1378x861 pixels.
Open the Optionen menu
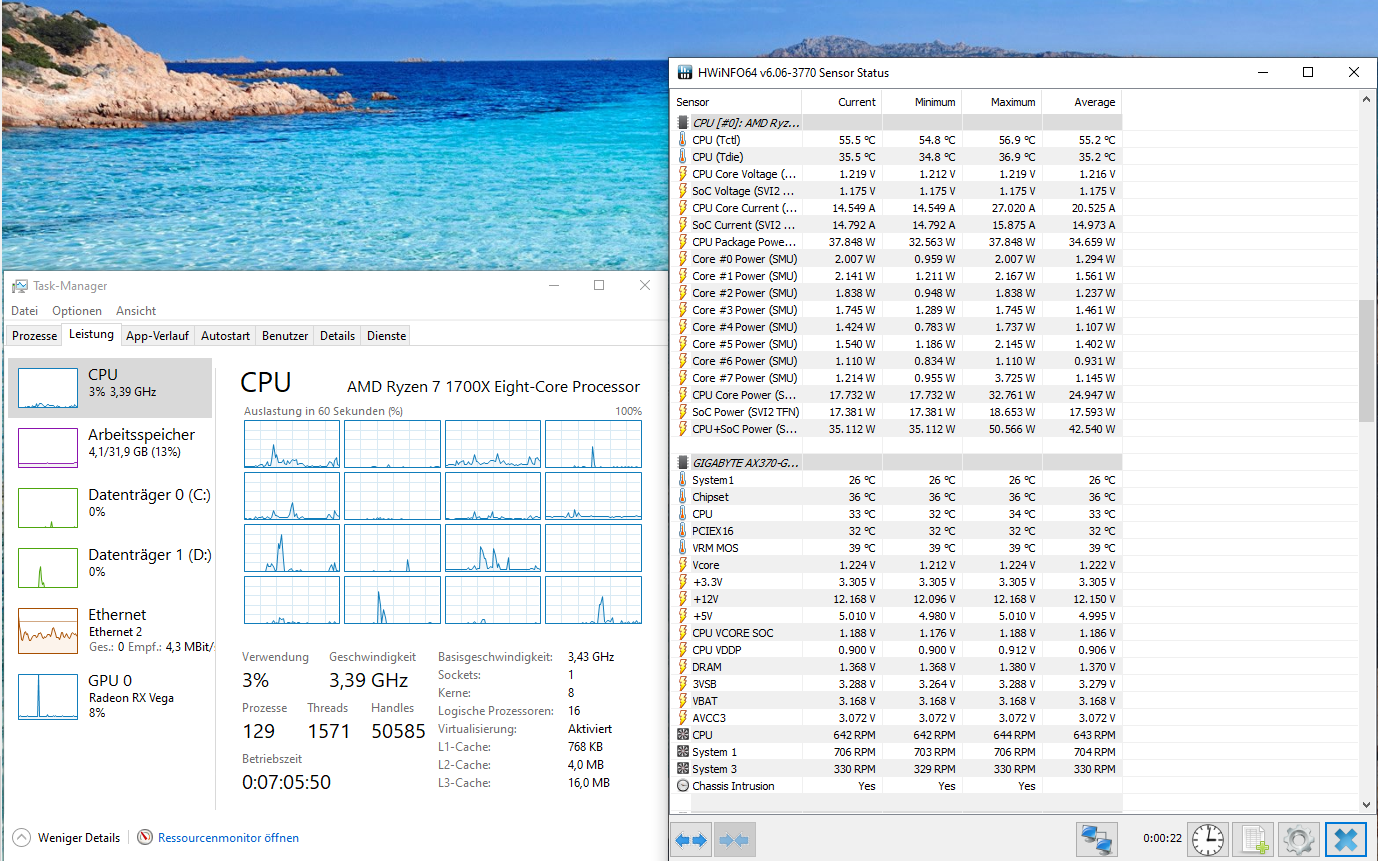(77, 311)
